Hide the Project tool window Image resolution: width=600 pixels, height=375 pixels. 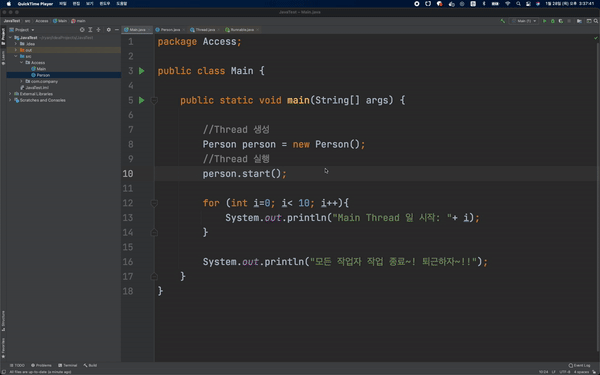(x=116, y=29)
